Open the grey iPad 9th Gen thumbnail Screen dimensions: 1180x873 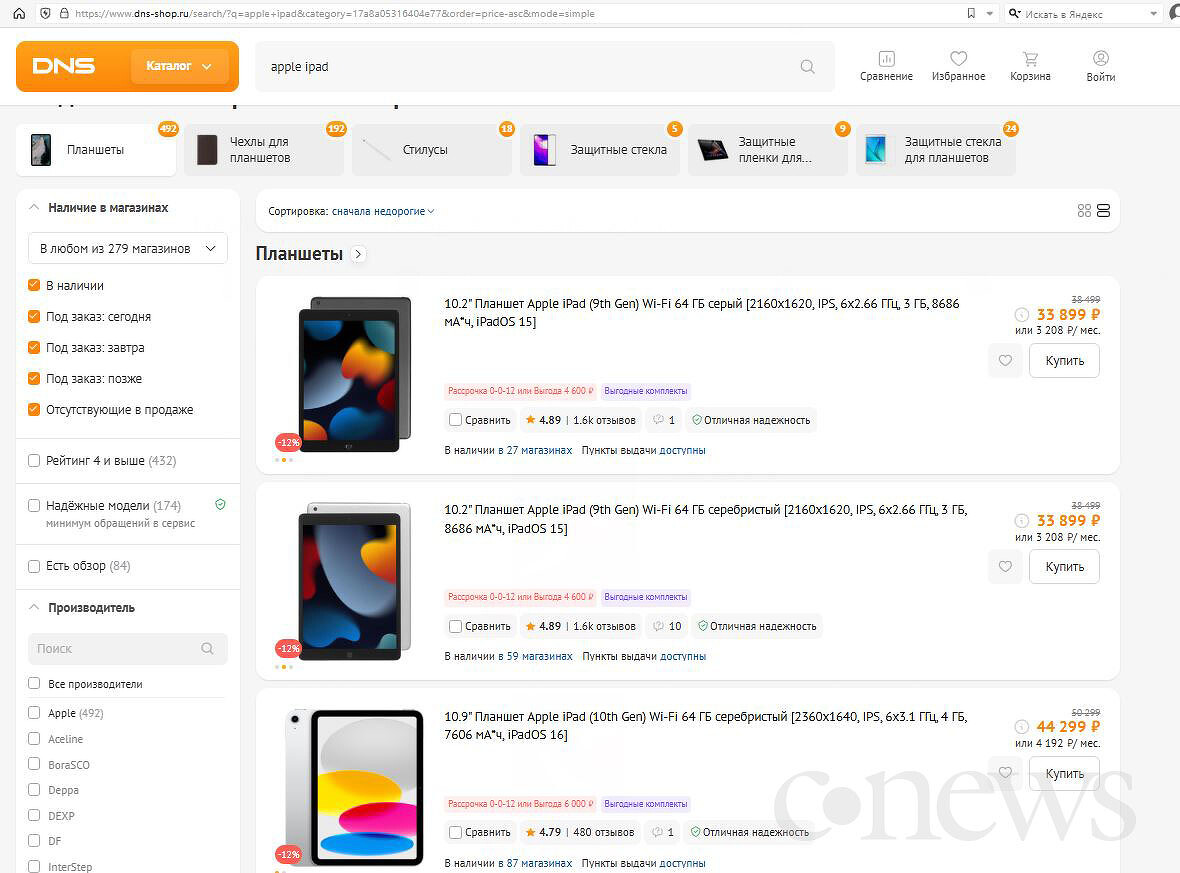(355, 374)
